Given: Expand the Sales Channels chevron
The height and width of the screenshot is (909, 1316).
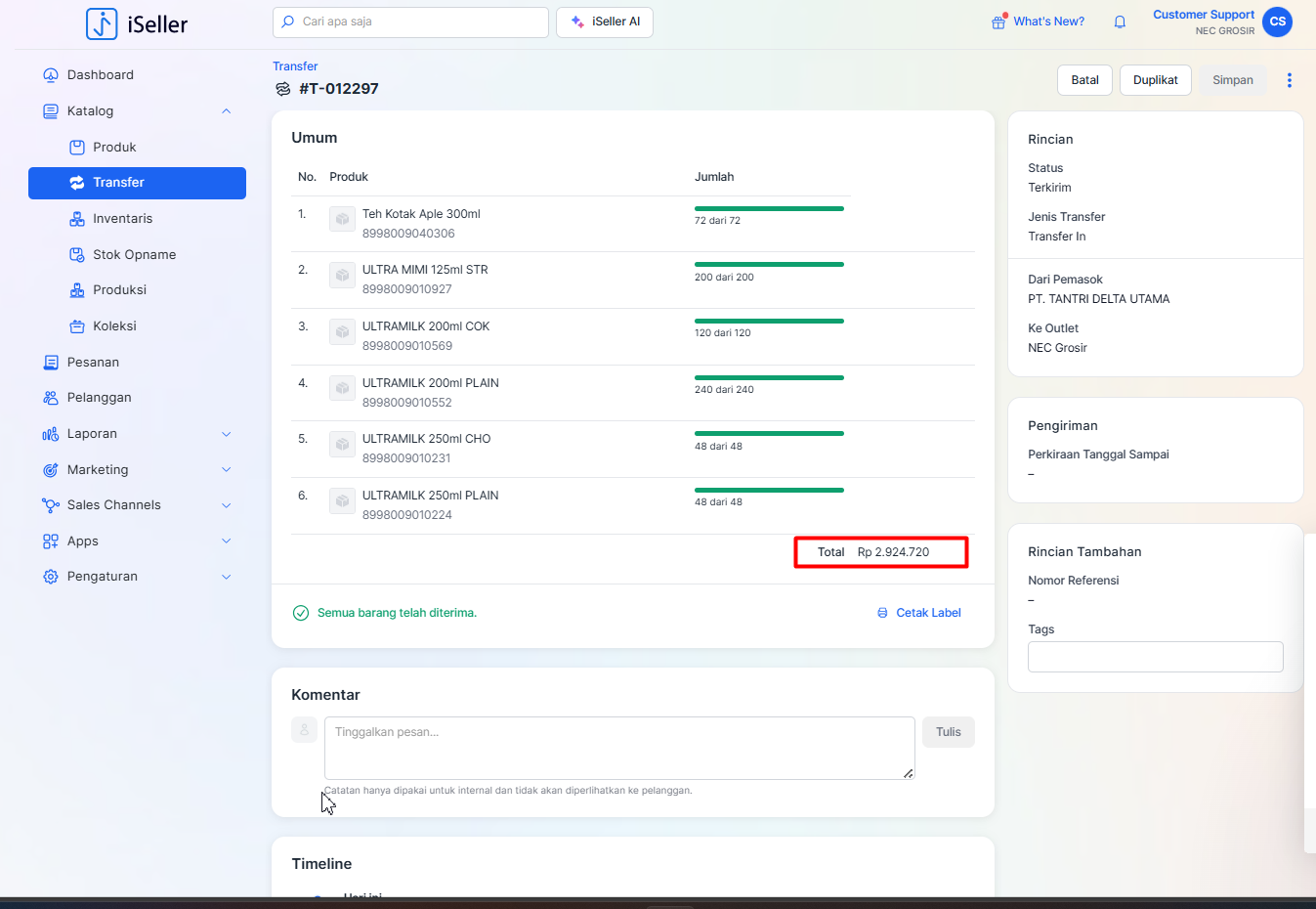Looking at the screenshot, I should tap(227, 505).
